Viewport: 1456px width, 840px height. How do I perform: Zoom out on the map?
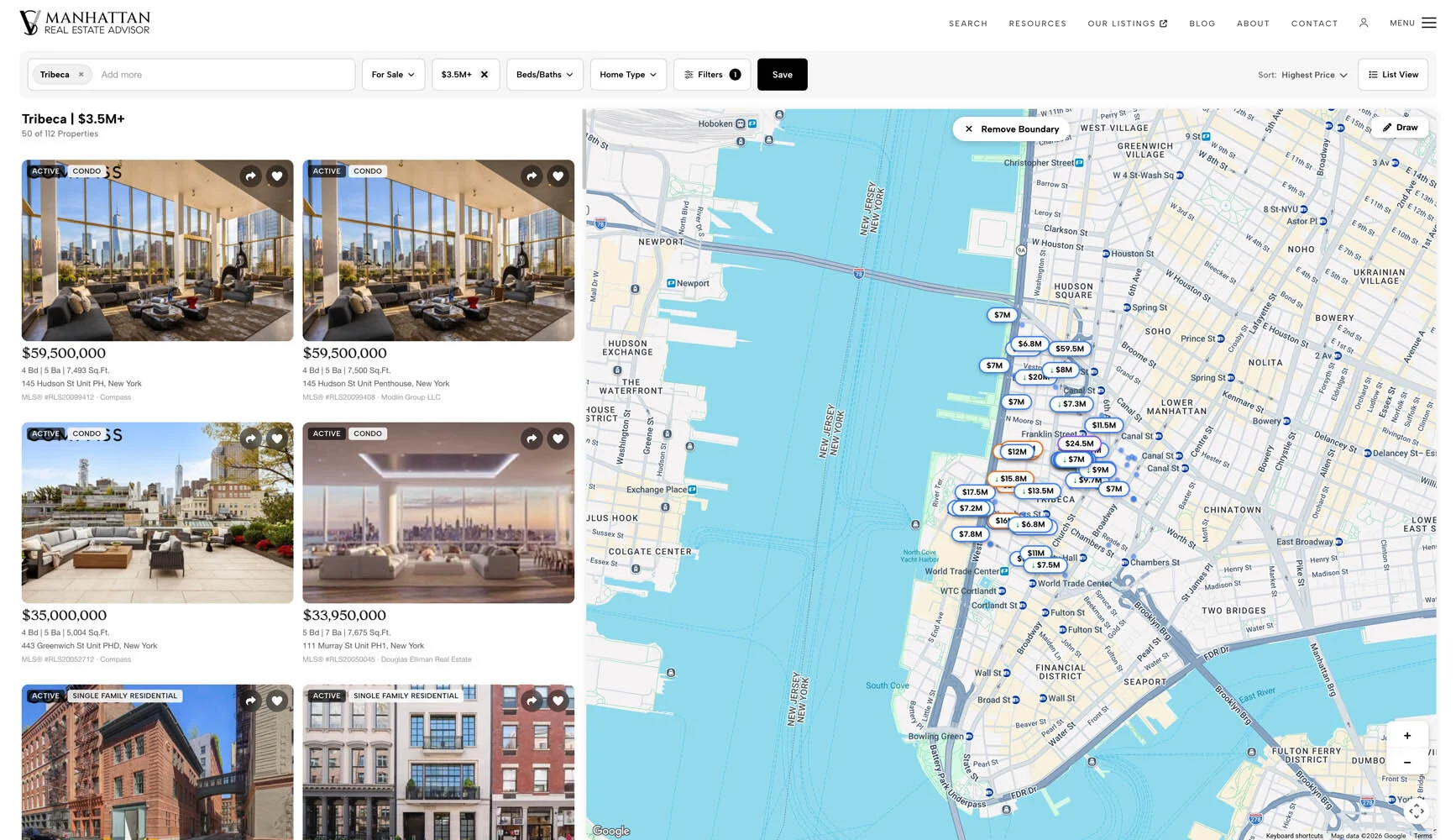pos(1407,763)
